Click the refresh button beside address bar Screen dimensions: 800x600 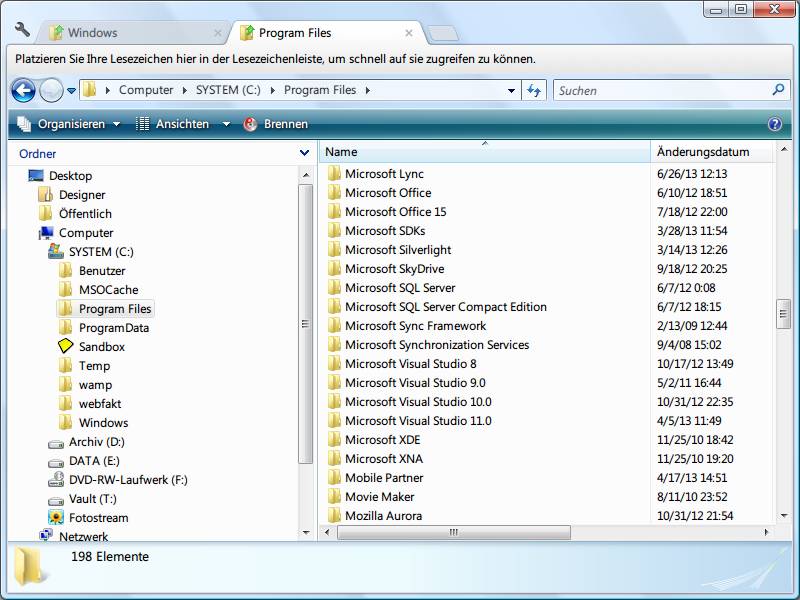534,91
